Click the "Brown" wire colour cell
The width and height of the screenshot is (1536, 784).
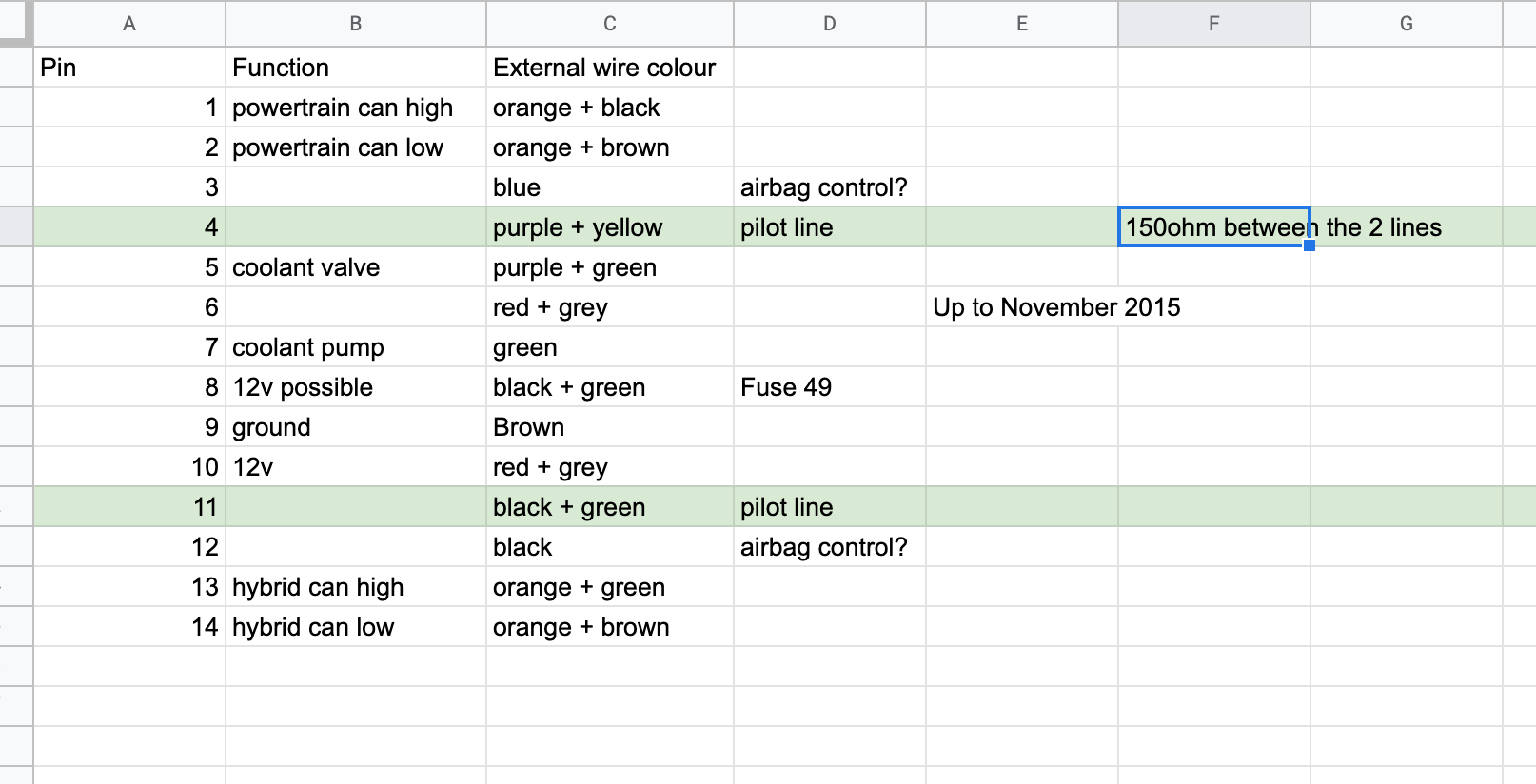point(609,427)
